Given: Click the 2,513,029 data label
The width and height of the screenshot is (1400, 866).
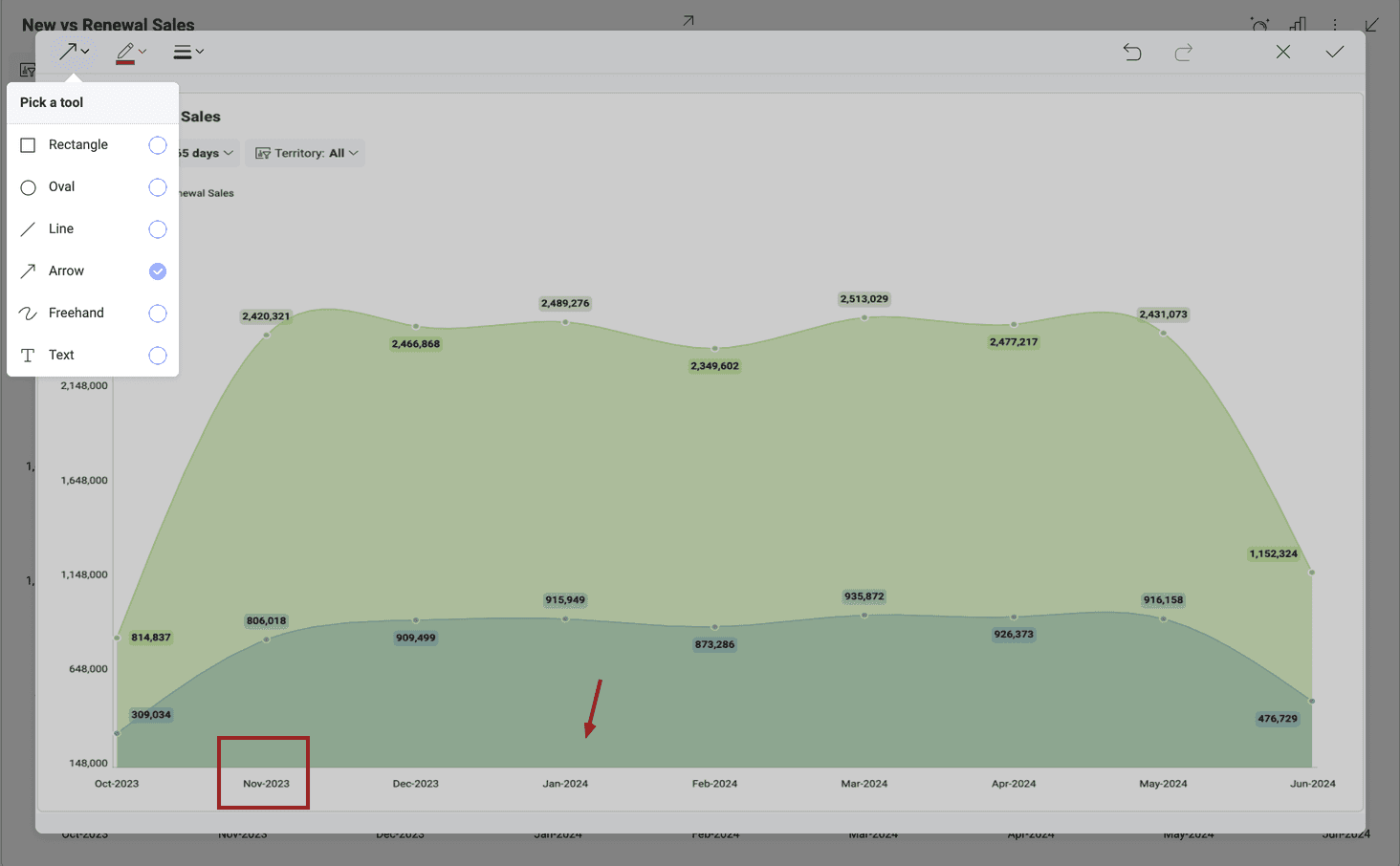Looking at the screenshot, I should click(864, 299).
